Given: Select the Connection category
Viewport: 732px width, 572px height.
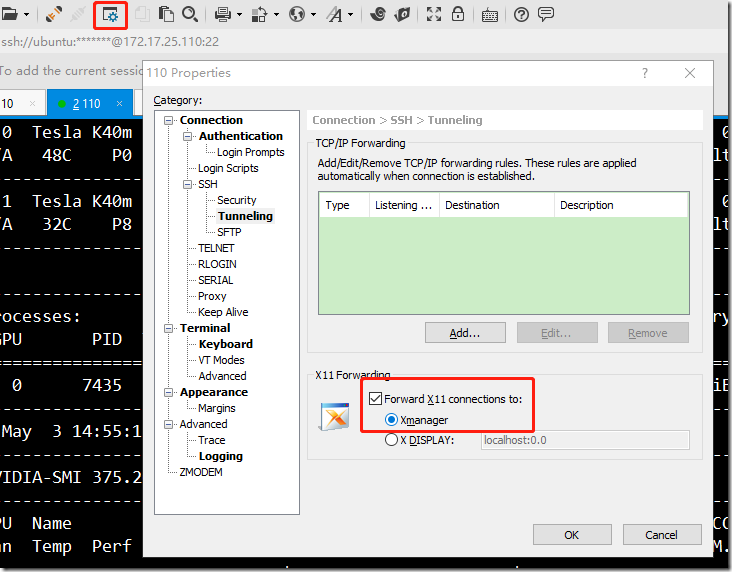Looking at the screenshot, I should 211,120.
